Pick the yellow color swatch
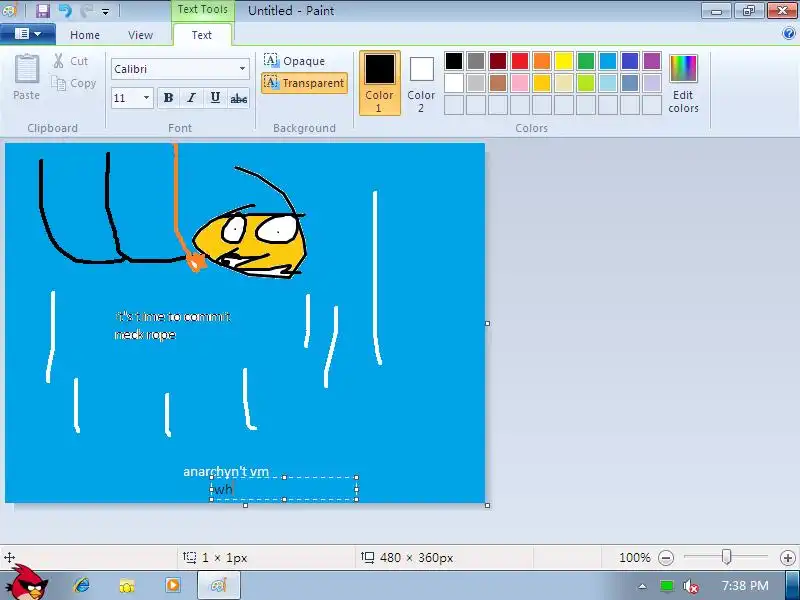 (564, 61)
